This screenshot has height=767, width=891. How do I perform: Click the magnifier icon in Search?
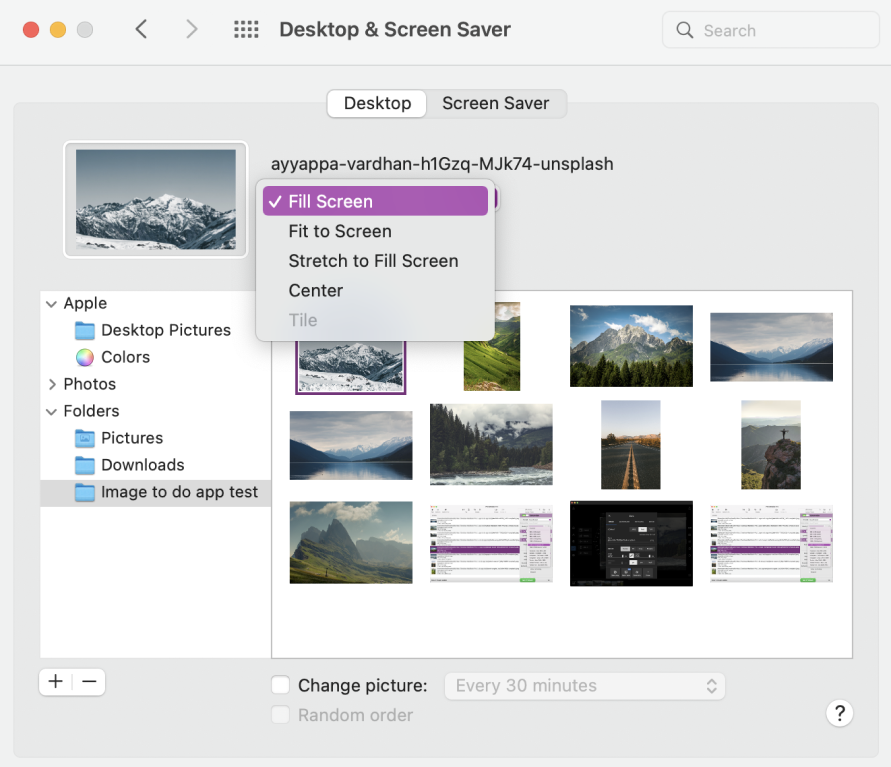click(x=685, y=30)
